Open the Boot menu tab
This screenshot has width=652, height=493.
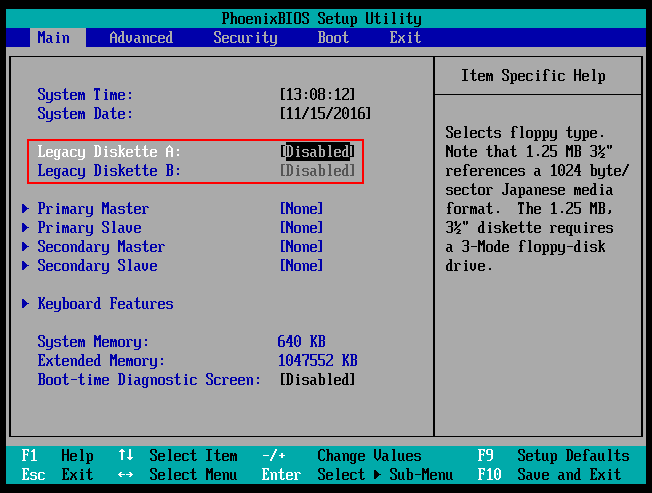coord(333,38)
